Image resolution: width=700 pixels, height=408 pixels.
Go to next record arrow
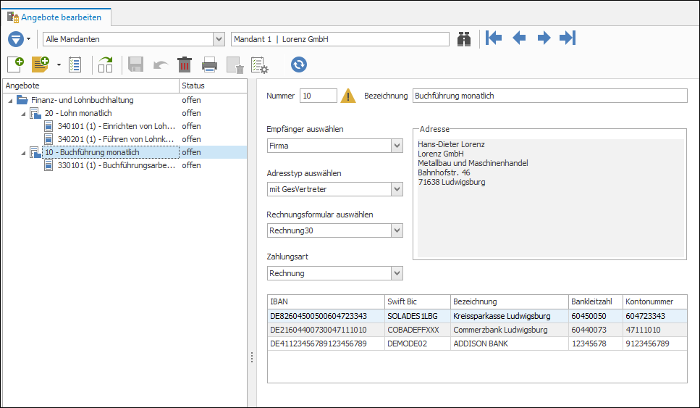[543, 38]
